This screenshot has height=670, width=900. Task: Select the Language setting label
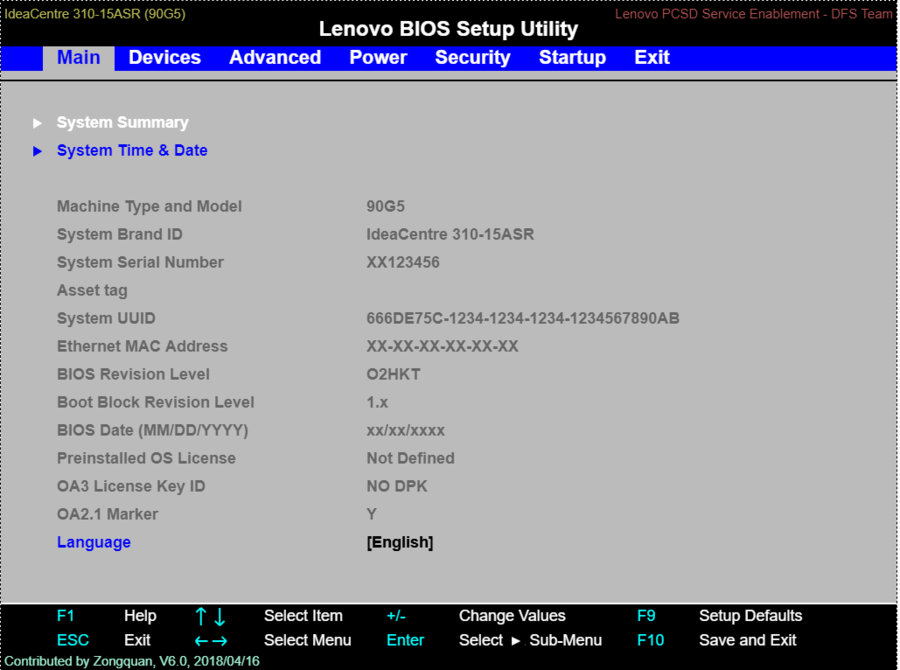(94, 543)
